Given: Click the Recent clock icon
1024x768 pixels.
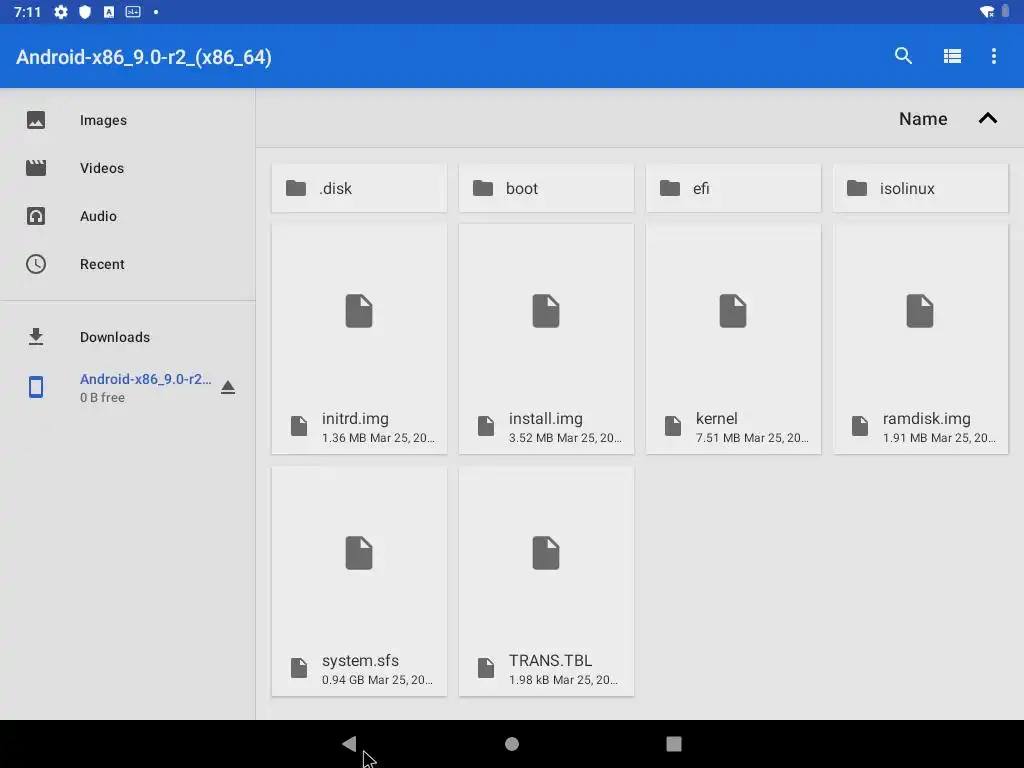Looking at the screenshot, I should click(x=36, y=264).
